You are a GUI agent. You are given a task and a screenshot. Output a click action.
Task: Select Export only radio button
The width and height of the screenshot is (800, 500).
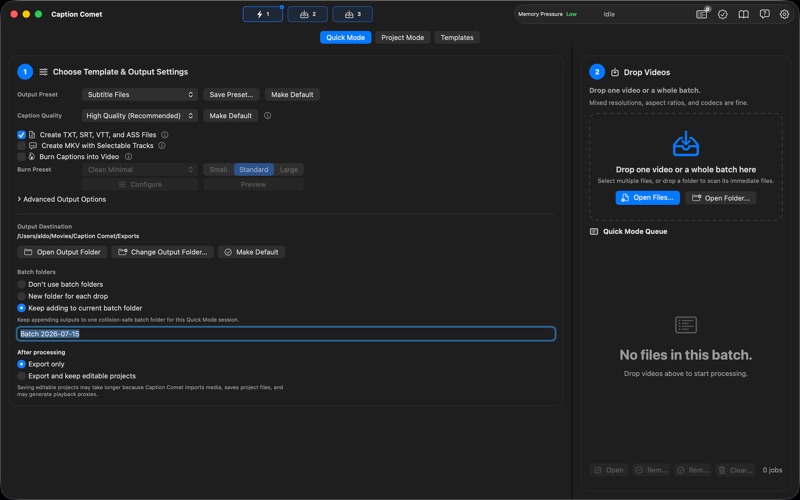click(21, 364)
